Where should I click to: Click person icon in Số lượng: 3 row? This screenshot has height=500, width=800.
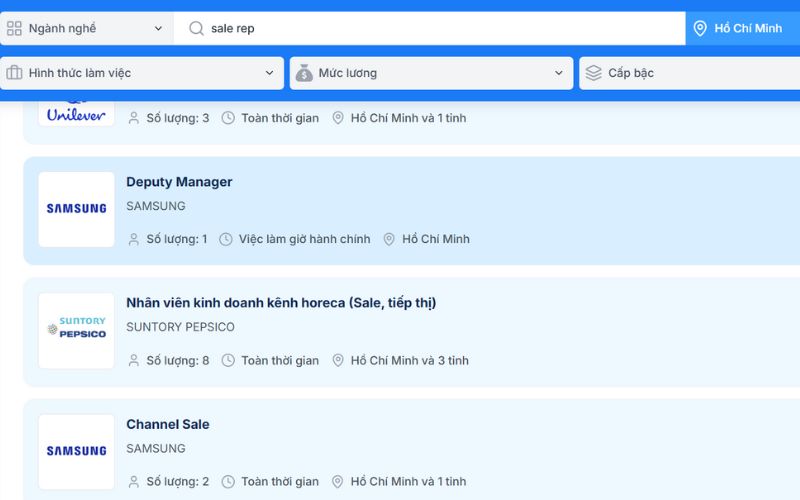(x=134, y=118)
